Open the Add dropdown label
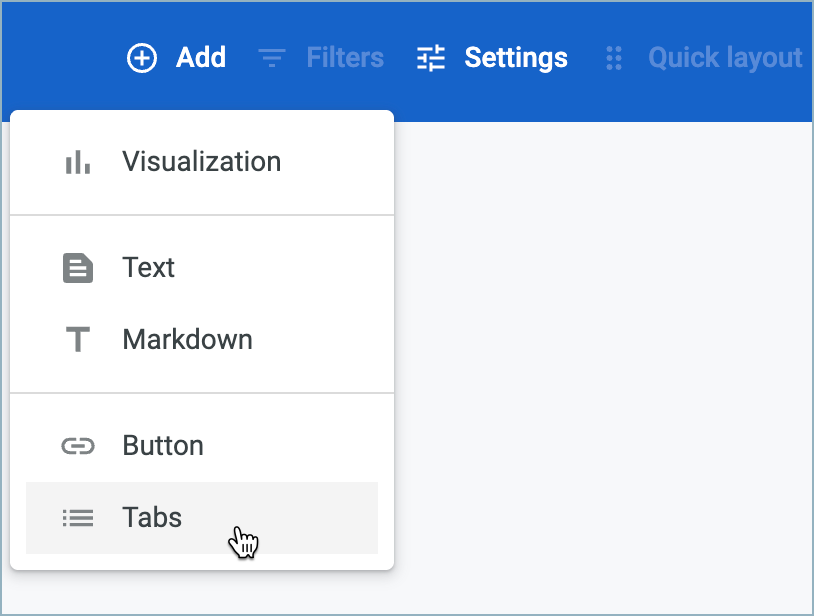Image resolution: width=814 pixels, height=616 pixels. pyautogui.click(x=201, y=59)
